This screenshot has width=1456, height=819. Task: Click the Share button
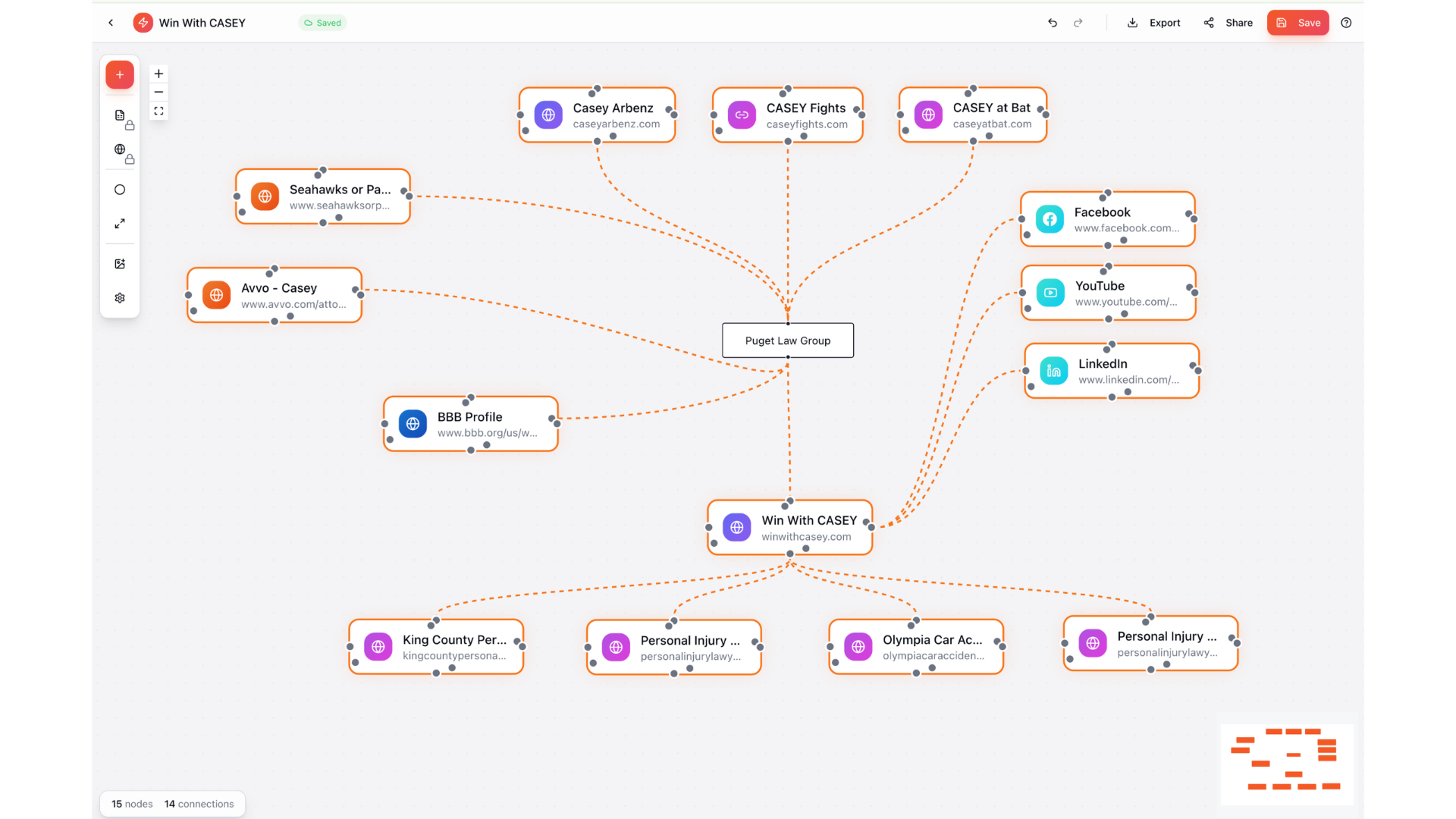point(1228,23)
